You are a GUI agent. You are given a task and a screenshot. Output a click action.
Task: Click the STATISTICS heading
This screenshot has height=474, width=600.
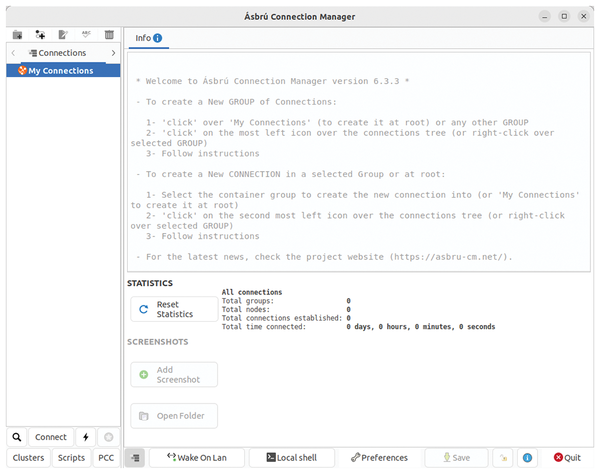pyautogui.click(x=150, y=283)
